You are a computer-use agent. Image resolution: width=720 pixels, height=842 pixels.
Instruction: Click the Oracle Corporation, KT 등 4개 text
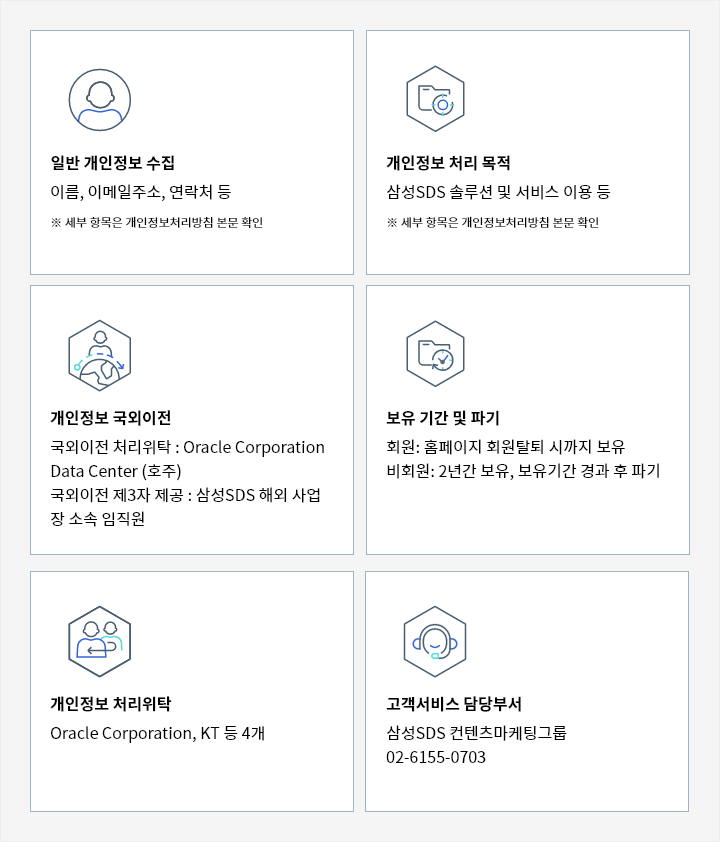coord(157,733)
